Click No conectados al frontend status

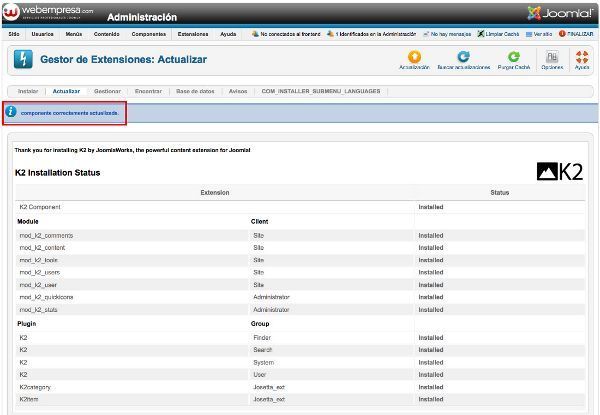(286, 34)
